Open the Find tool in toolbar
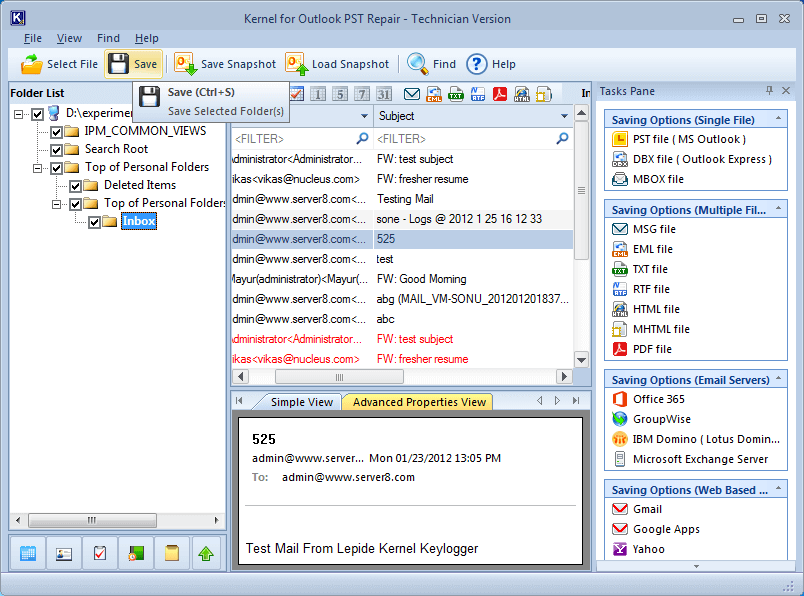This screenshot has width=804, height=596. [431, 64]
